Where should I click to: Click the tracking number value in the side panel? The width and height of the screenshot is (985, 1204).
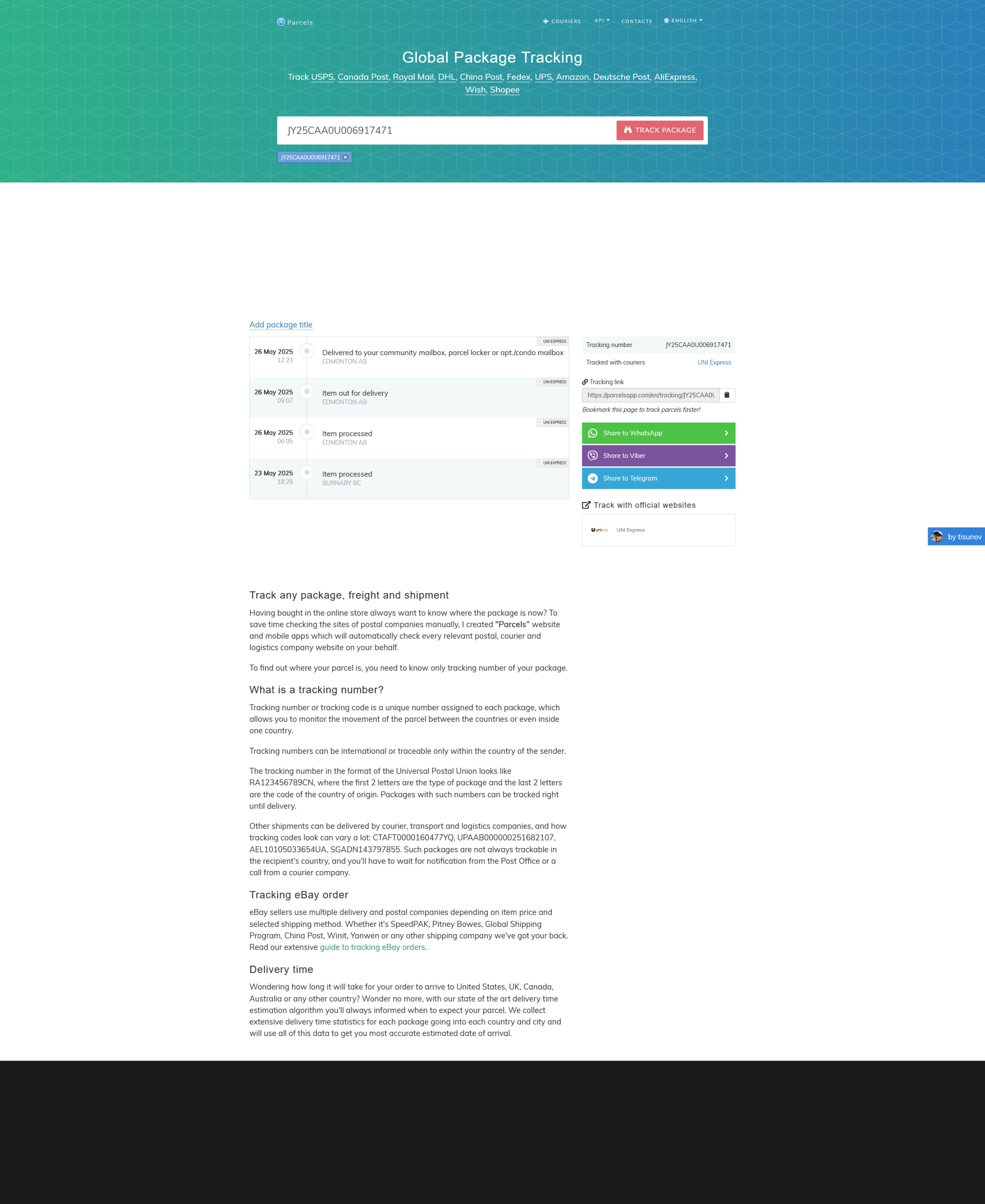[x=698, y=345]
